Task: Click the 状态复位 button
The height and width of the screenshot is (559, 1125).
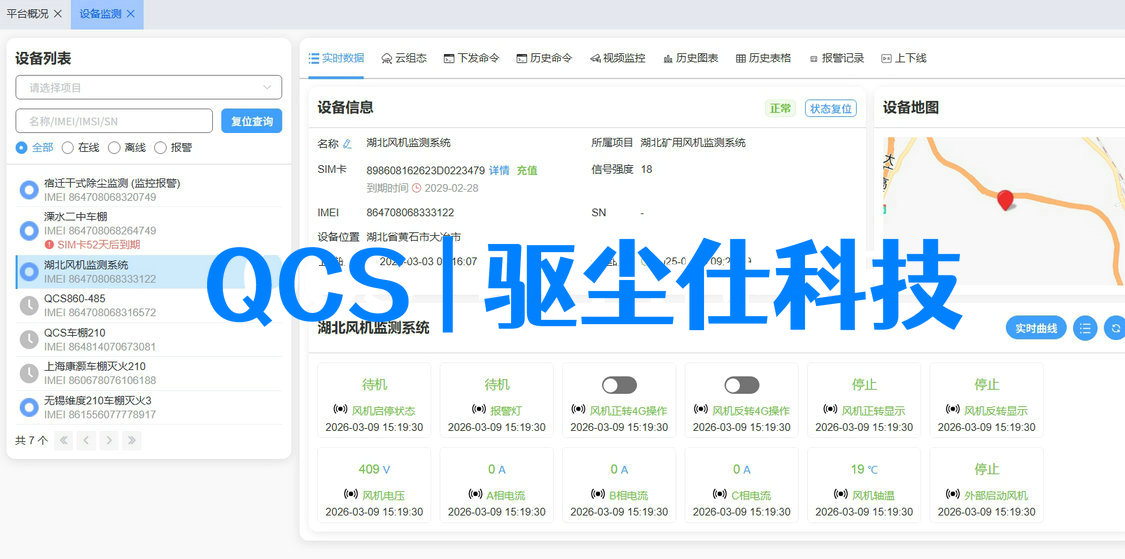Action: pyautogui.click(x=831, y=108)
